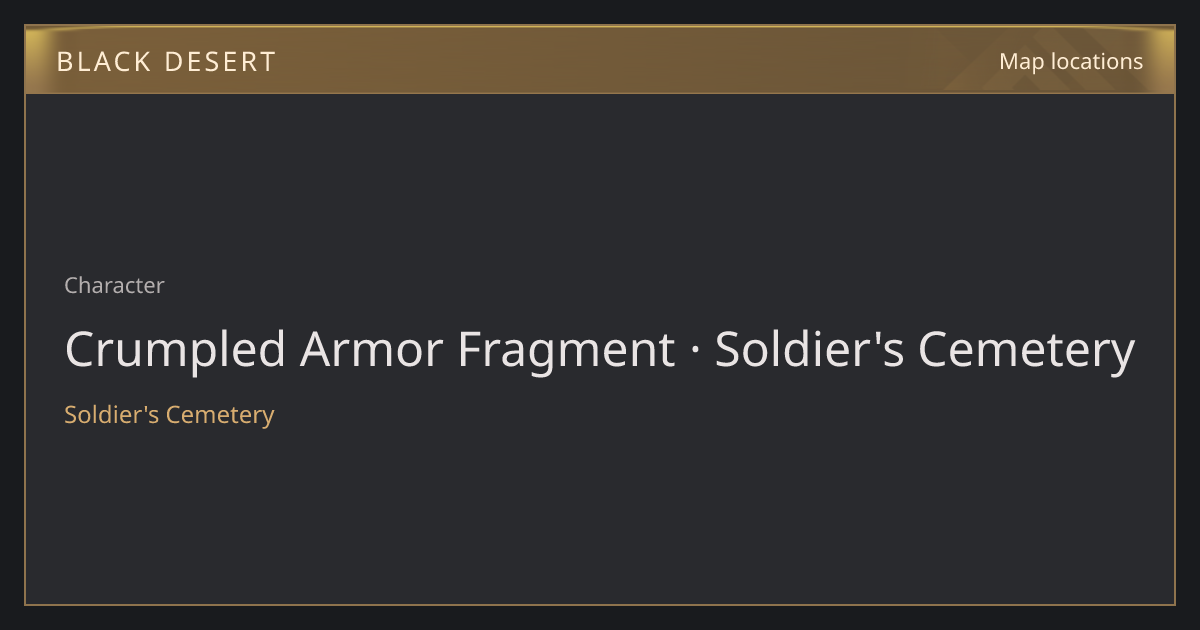Click the Crumpled Armor Fragment title heading
The image size is (1200, 630).
pos(600,351)
